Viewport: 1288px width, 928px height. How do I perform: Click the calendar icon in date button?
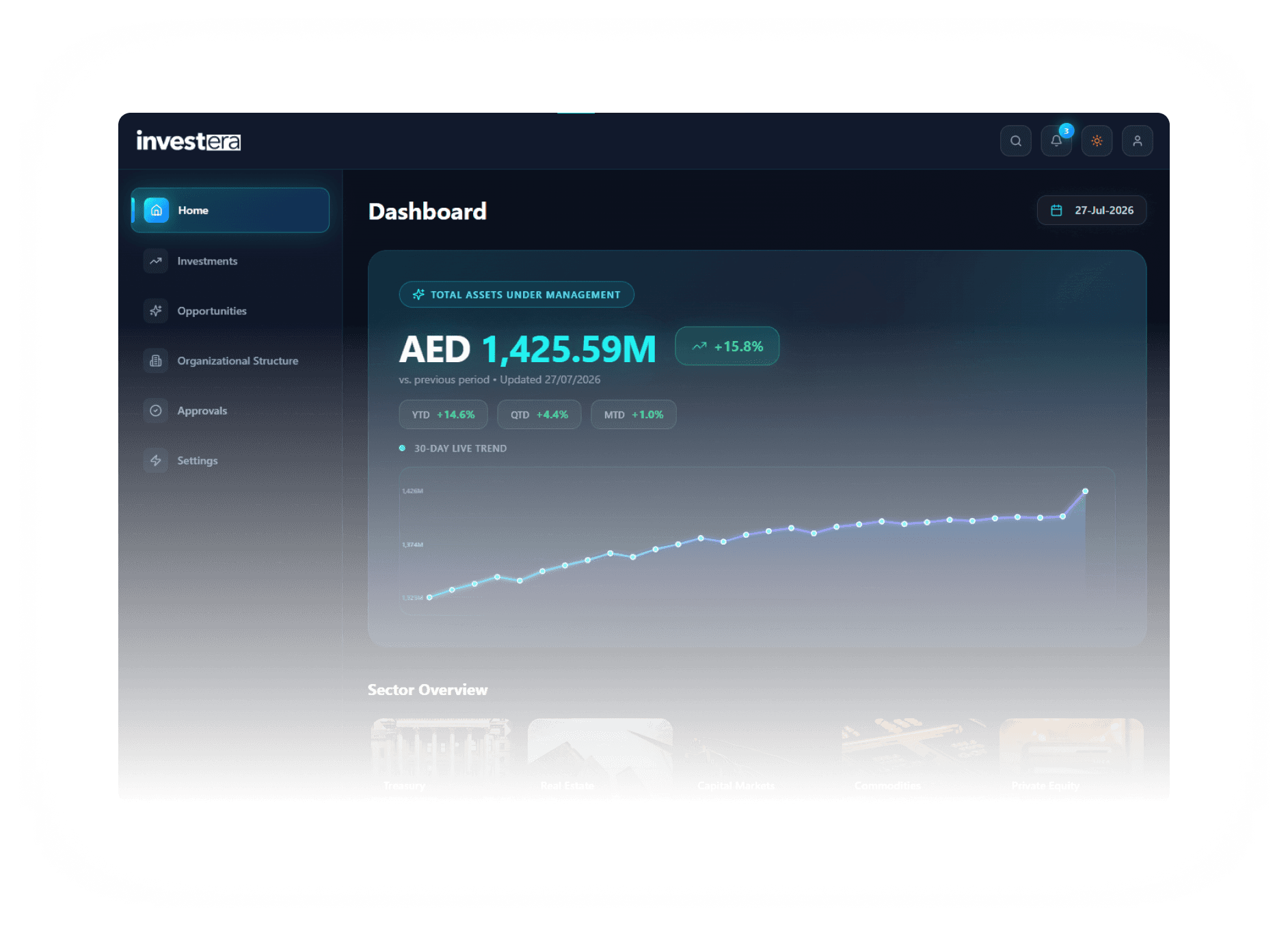(1056, 210)
